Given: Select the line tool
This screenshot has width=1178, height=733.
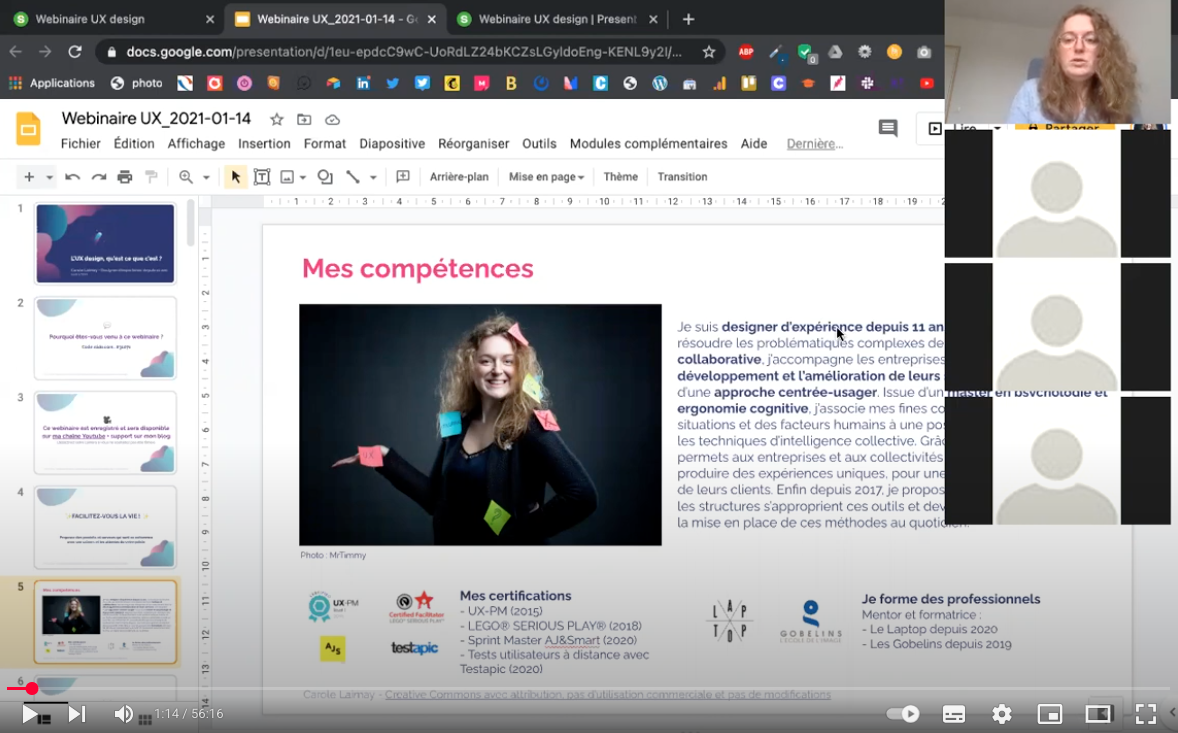Looking at the screenshot, I should click(x=352, y=177).
